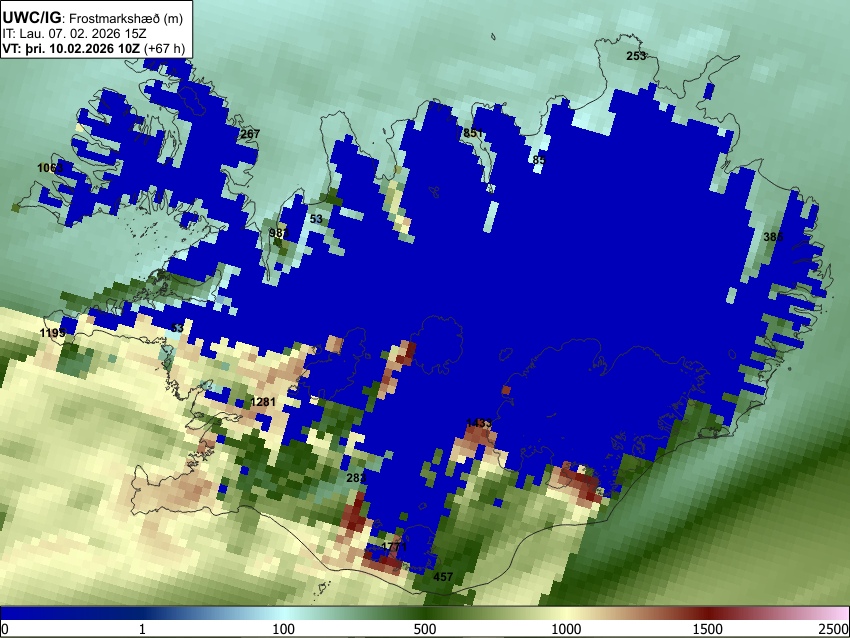Click the legend label 2500

[x=834, y=629]
